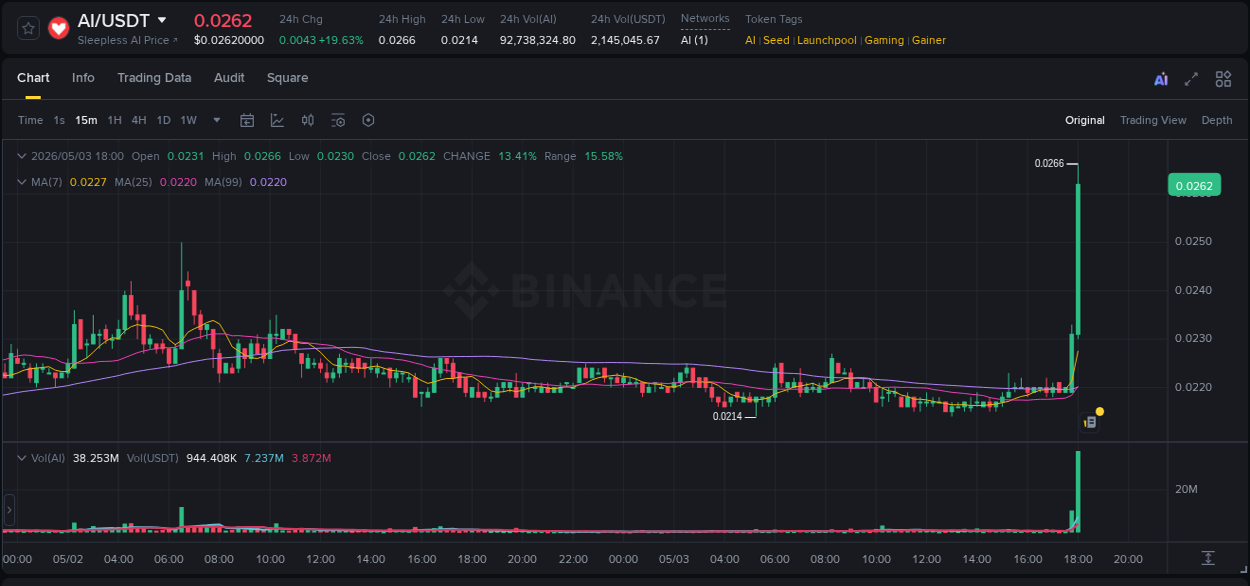Click the left-edge sidebar expand handle

[x=9, y=510]
